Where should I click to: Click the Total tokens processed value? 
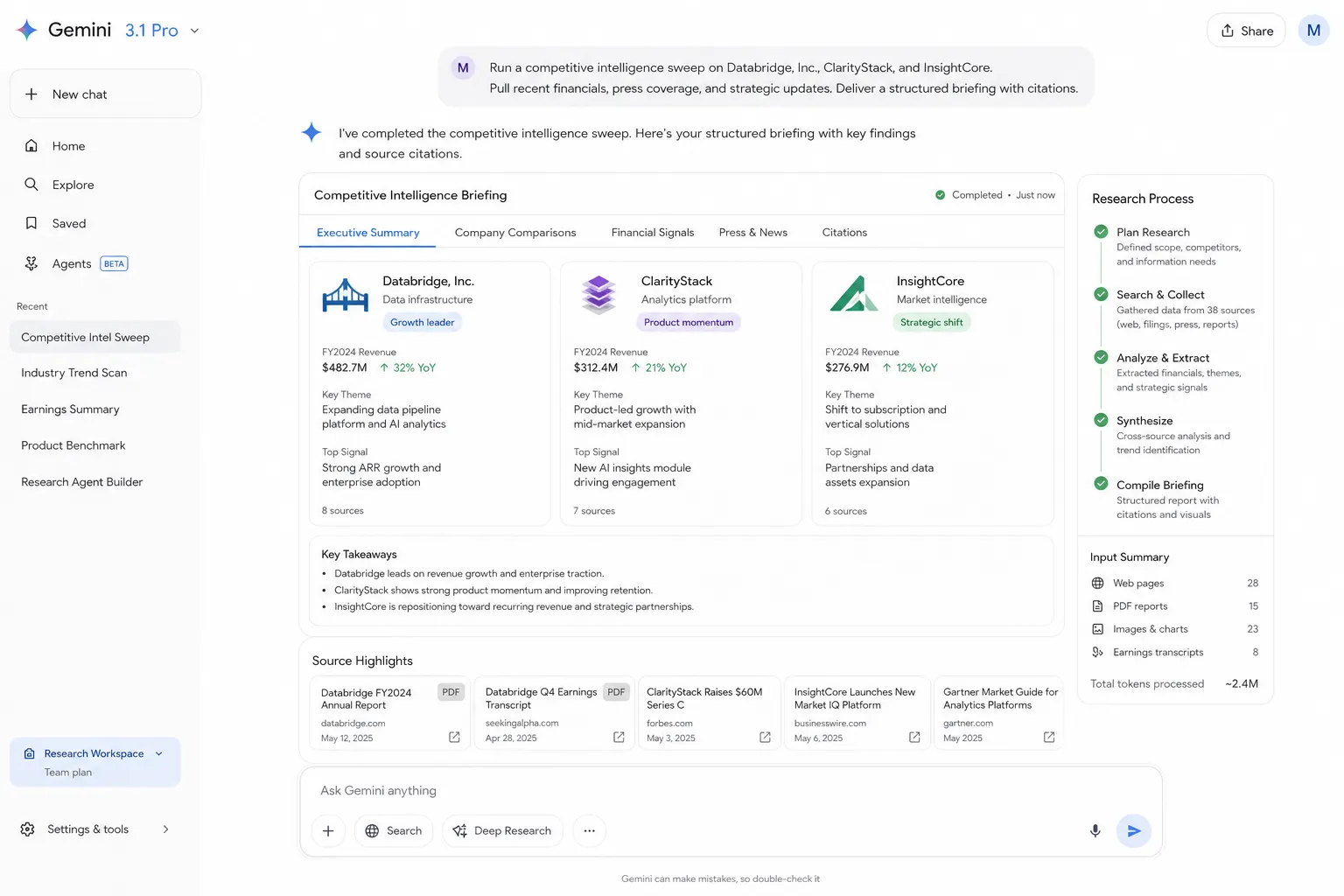pos(1242,684)
